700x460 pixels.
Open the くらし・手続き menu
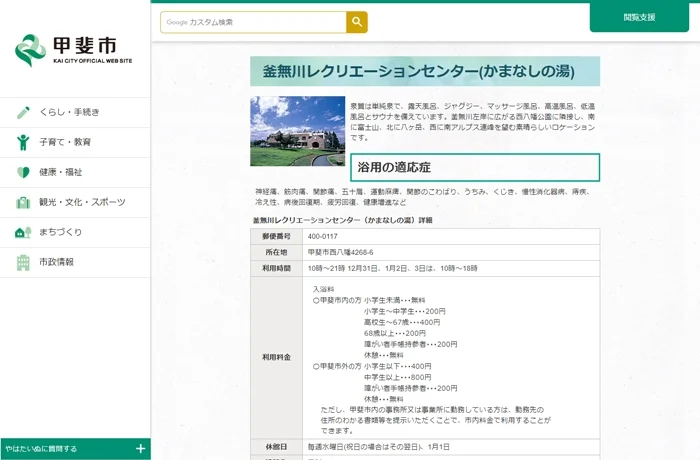pyautogui.click(x=75, y=112)
